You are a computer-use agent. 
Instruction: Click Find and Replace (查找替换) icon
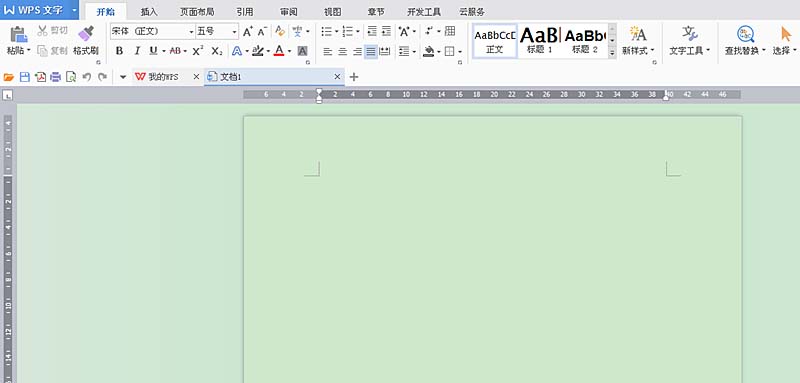coord(745,34)
